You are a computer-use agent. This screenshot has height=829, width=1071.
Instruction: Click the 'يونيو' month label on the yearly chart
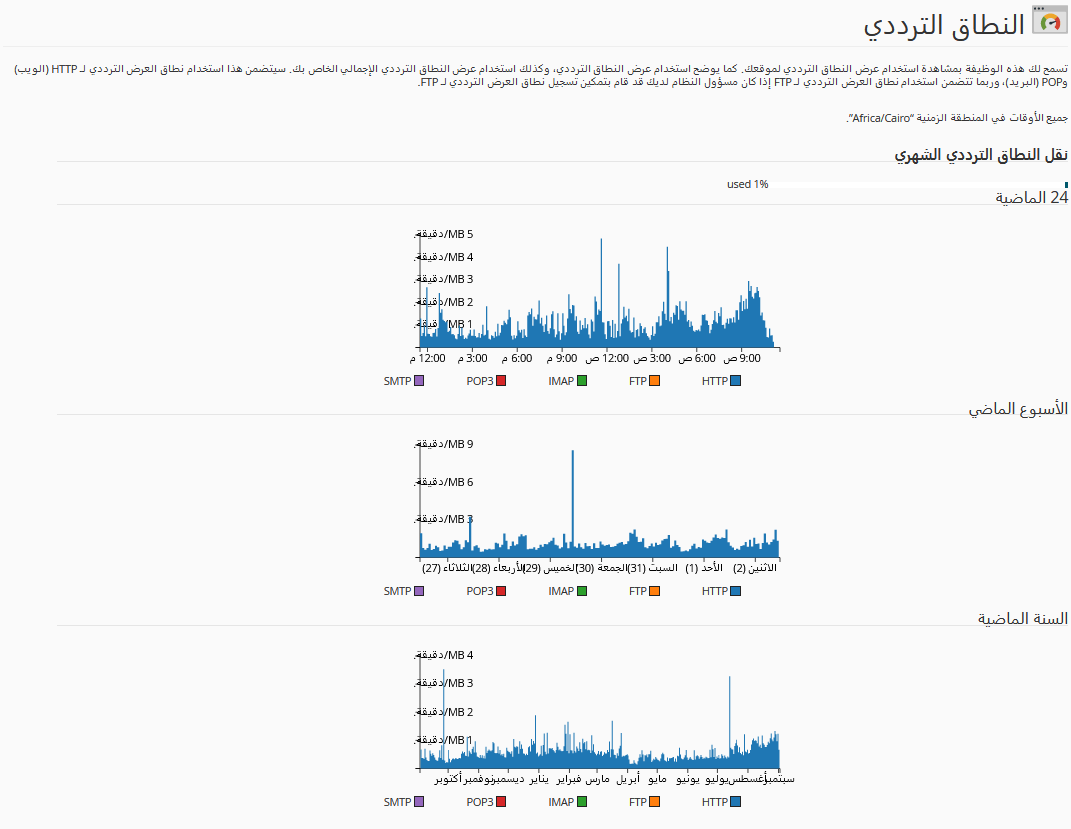(688, 779)
